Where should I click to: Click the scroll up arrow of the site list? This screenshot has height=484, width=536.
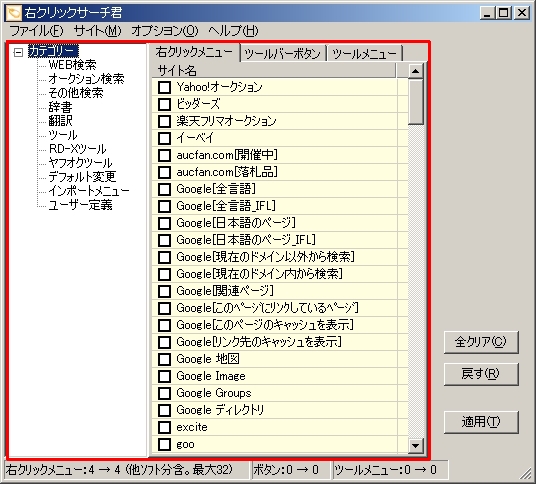pyautogui.click(x=416, y=71)
